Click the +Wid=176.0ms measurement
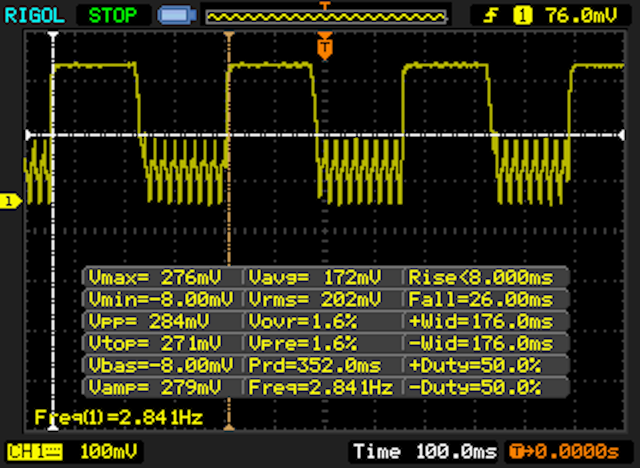Viewport: 640px width, 468px height. 481,322
